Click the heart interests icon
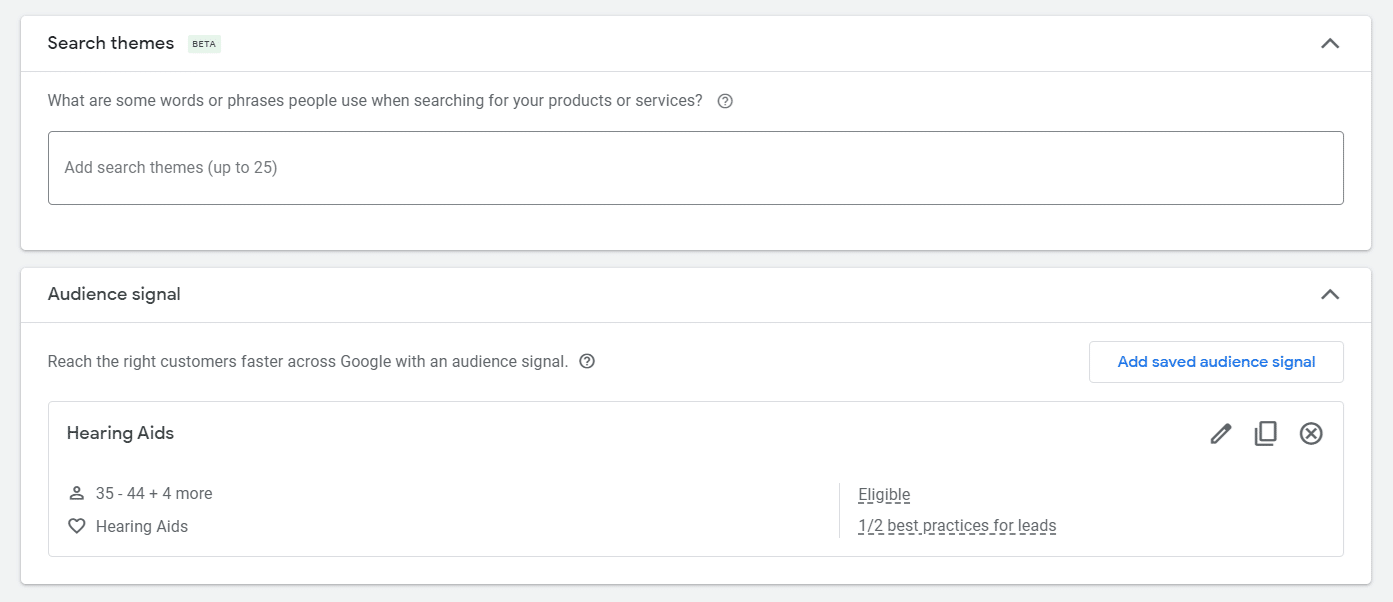Screen dimensions: 1393x602 [76, 526]
